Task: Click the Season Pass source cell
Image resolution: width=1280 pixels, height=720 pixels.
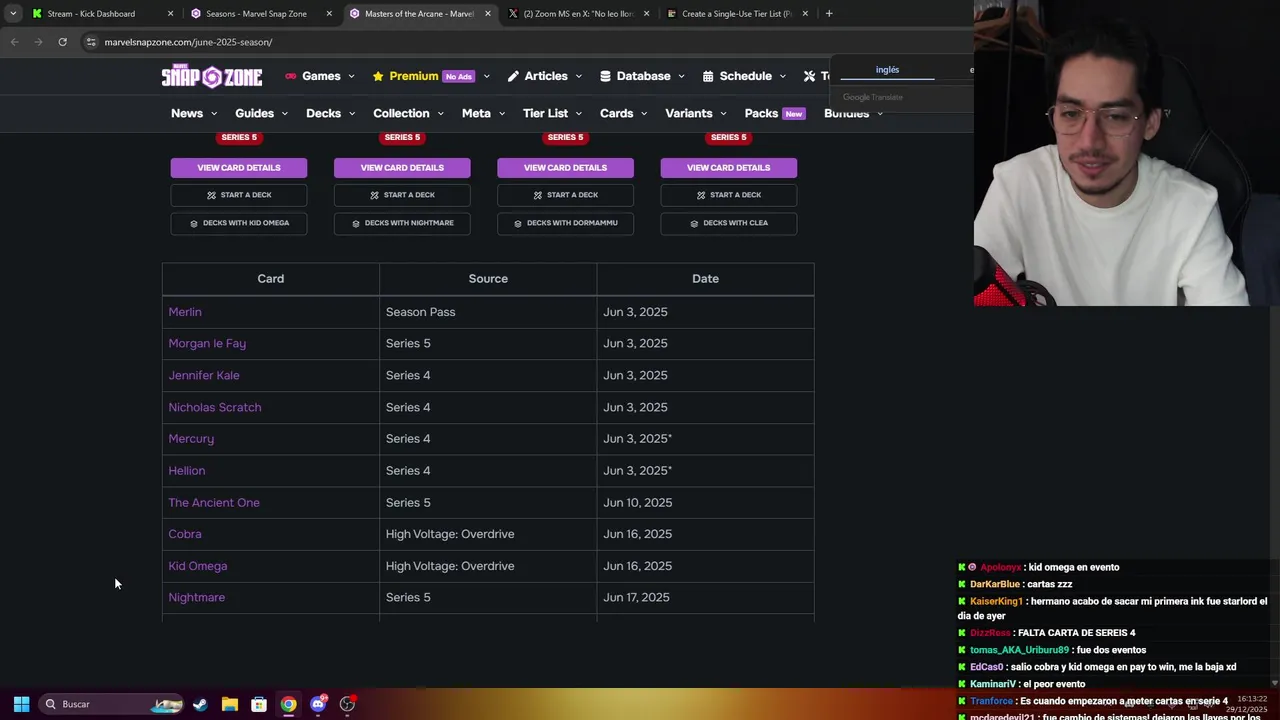Action: 488,312
